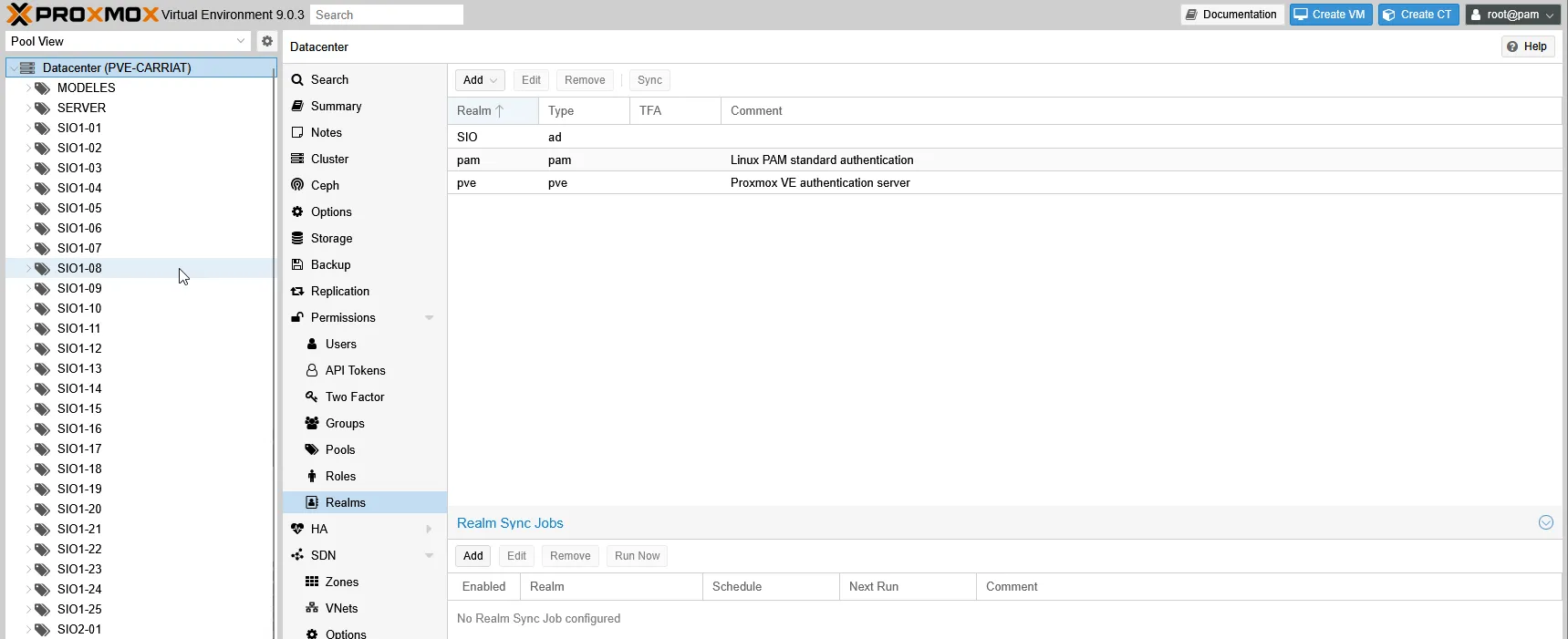Open the Pool View dropdown
Image resolution: width=1568 pixels, height=639 pixels.
click(241, 41)
